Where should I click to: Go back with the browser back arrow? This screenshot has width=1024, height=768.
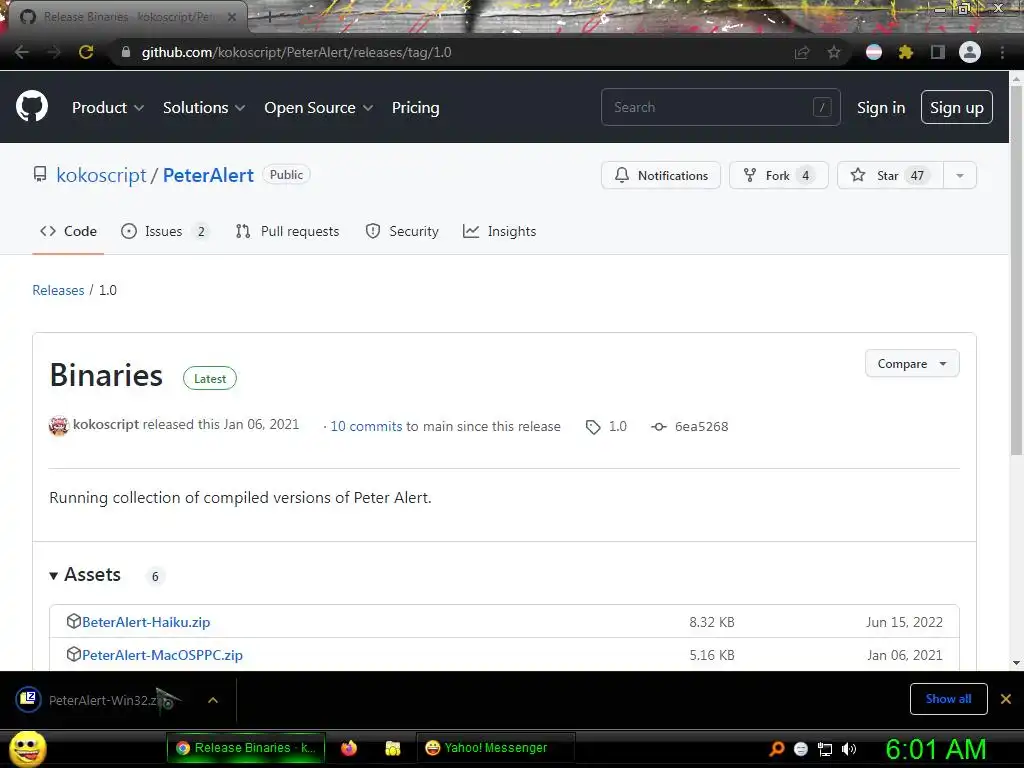[x=22, y=52]
